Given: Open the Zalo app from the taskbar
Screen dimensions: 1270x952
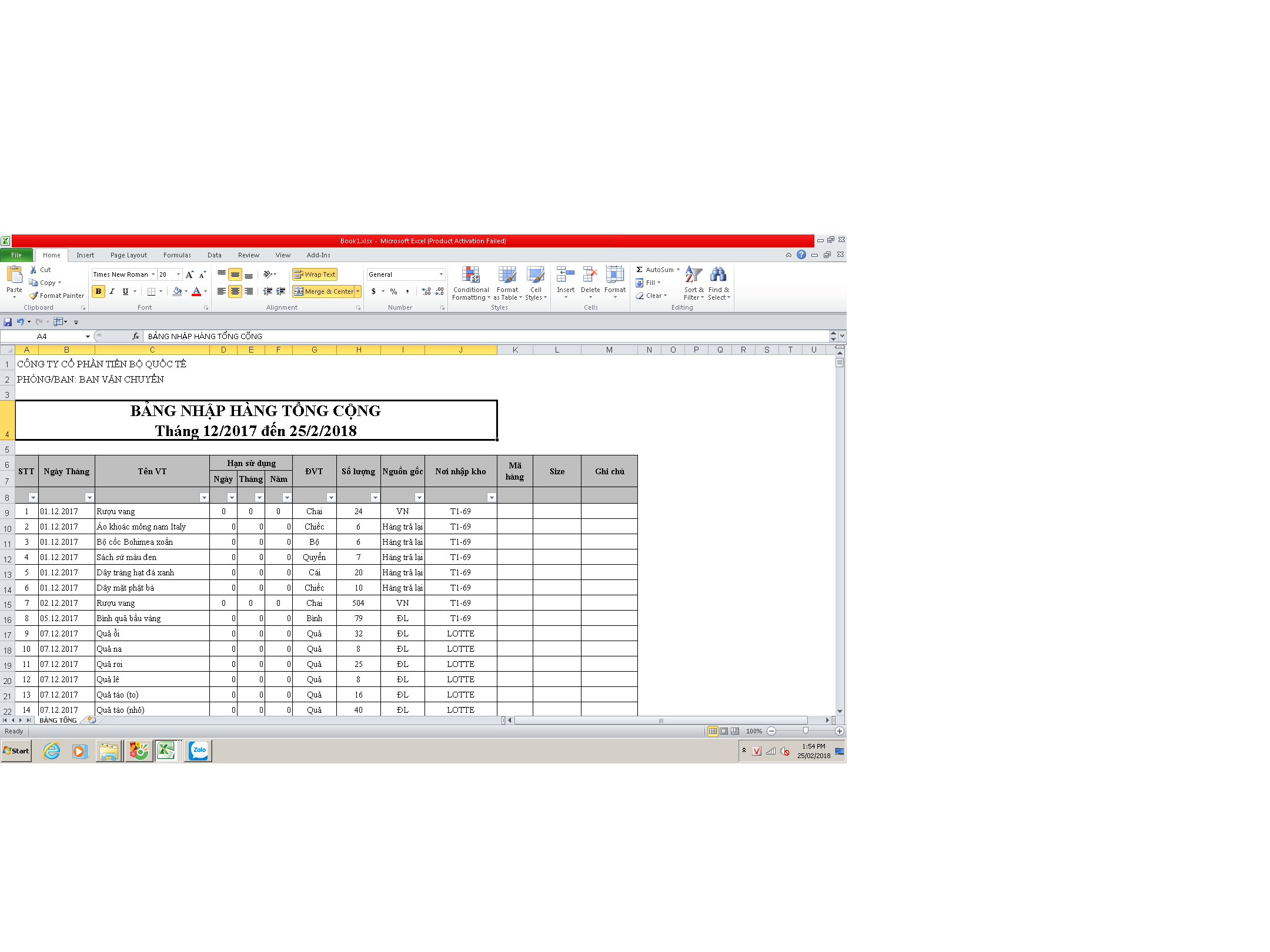Looking at the screenshot, I should pos(199,750).
